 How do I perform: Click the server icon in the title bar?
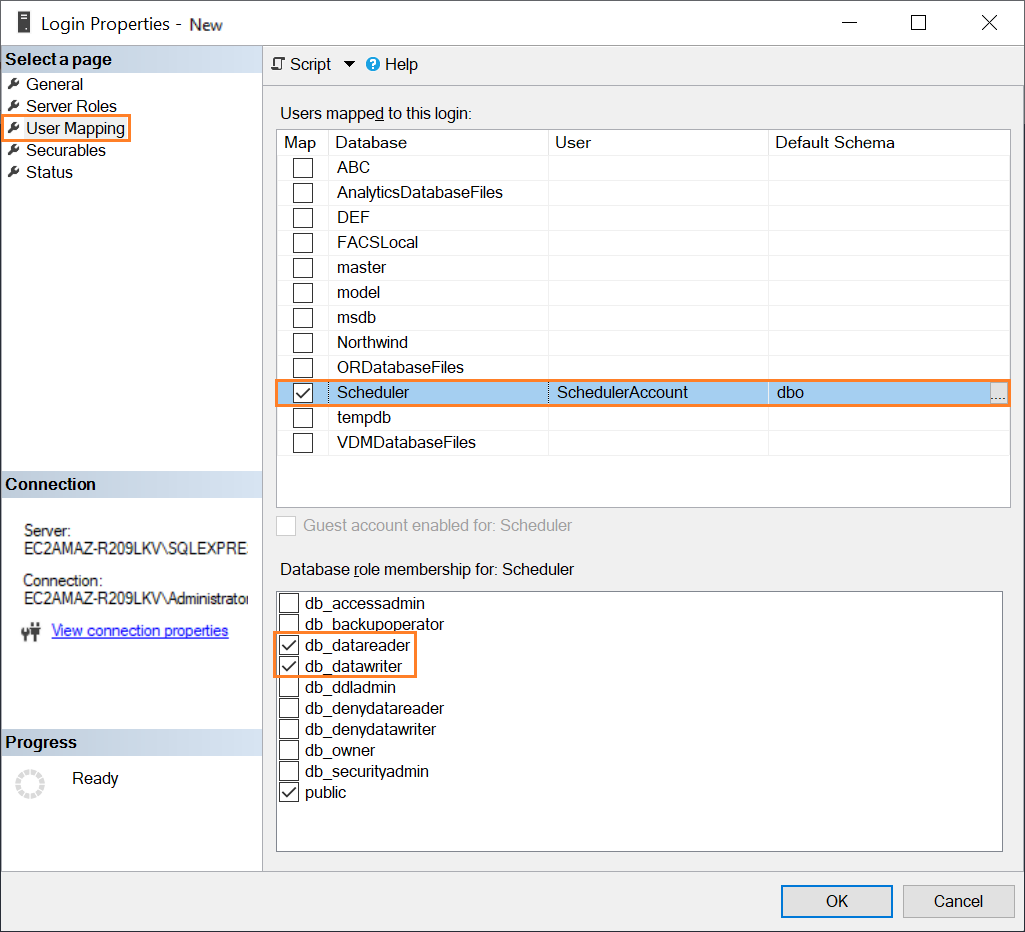click(x=24, y=23)
